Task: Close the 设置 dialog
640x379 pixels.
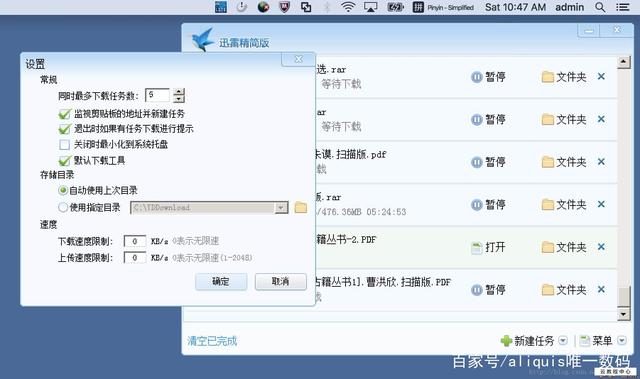Action: 298,59
